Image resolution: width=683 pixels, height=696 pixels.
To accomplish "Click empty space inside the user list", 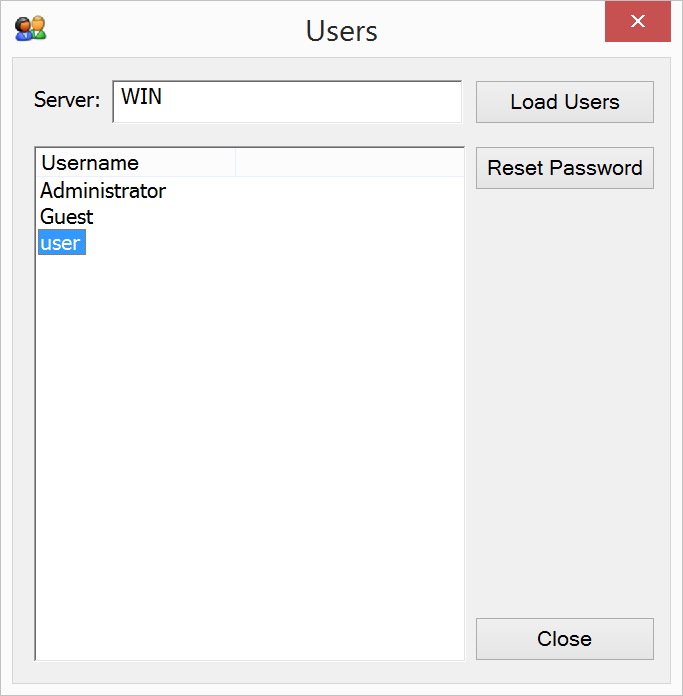I will [250, 450].
